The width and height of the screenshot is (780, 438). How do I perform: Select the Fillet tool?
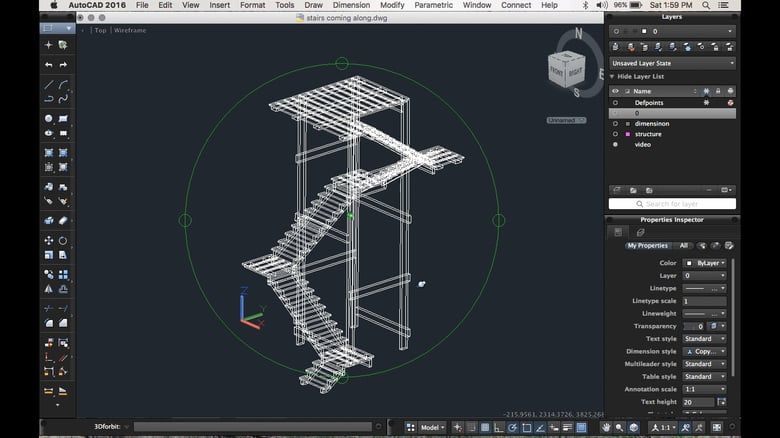pos(48,323)
